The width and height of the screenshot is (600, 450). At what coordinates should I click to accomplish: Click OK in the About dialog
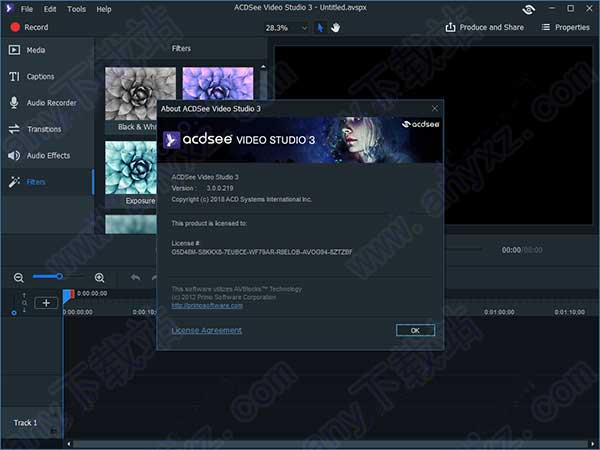tap(415, 330)
